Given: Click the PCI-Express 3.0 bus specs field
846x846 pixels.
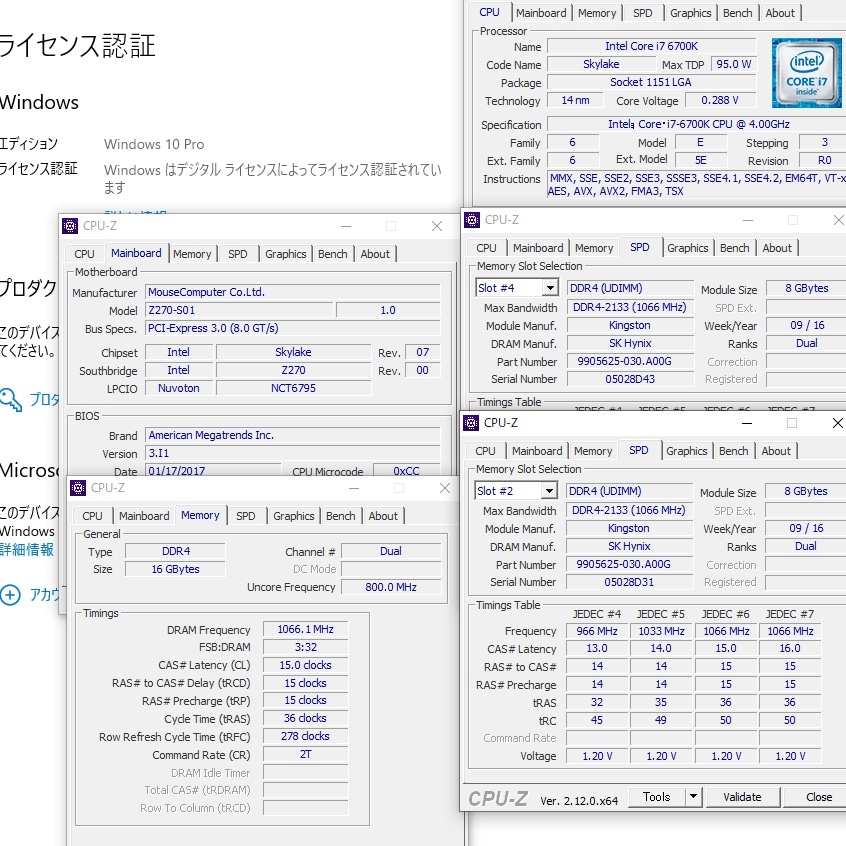Looking at the screenshot, I should pyautogui.click(x=292, y=328).
